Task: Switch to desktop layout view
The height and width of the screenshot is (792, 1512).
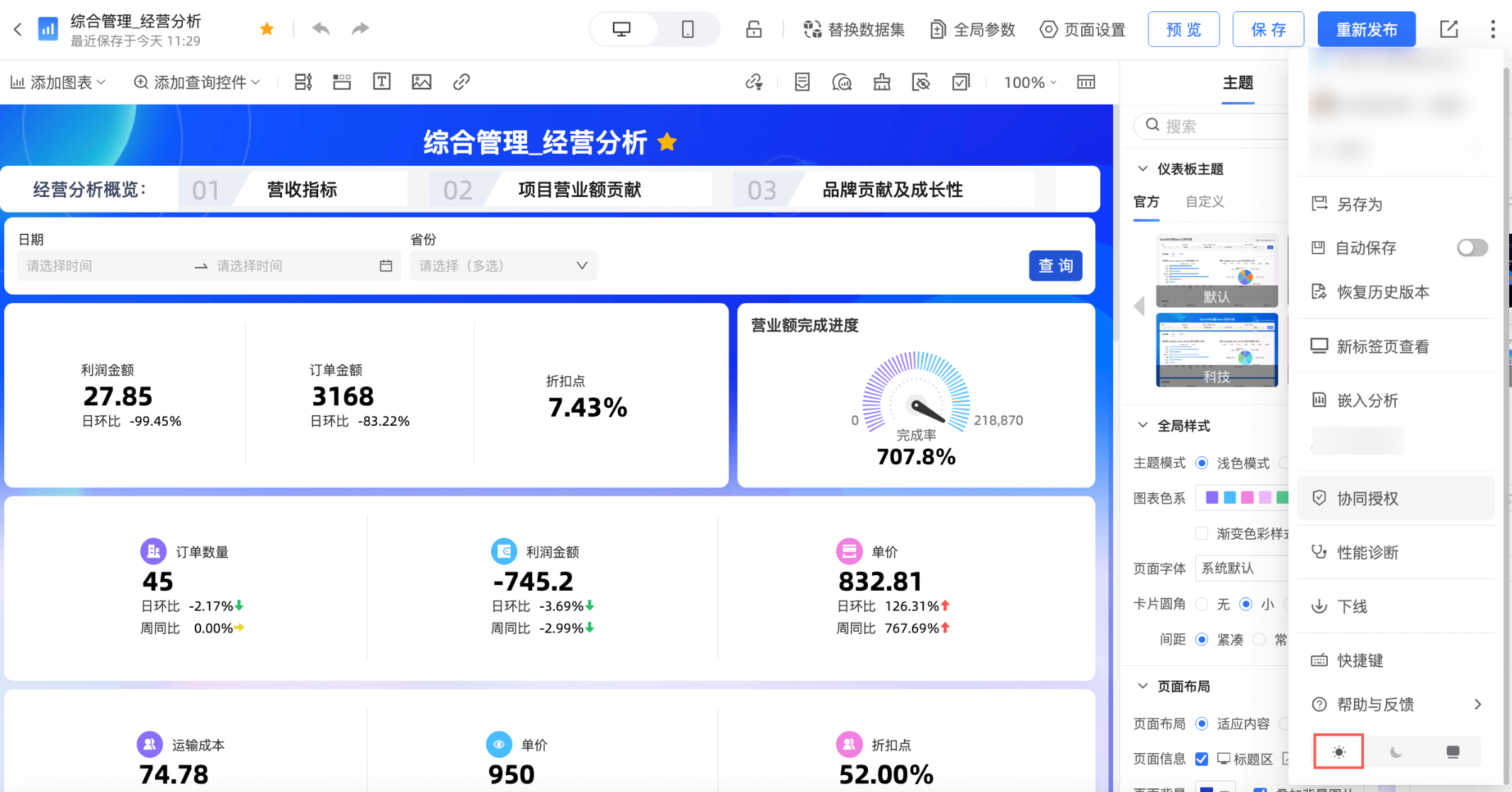Action: 621,29
